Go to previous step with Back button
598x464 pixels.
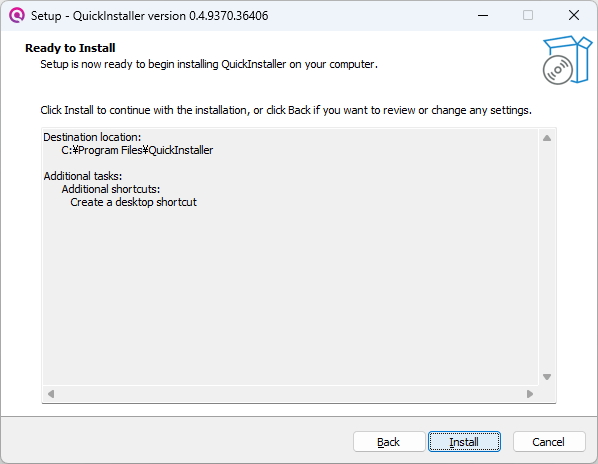389,442
